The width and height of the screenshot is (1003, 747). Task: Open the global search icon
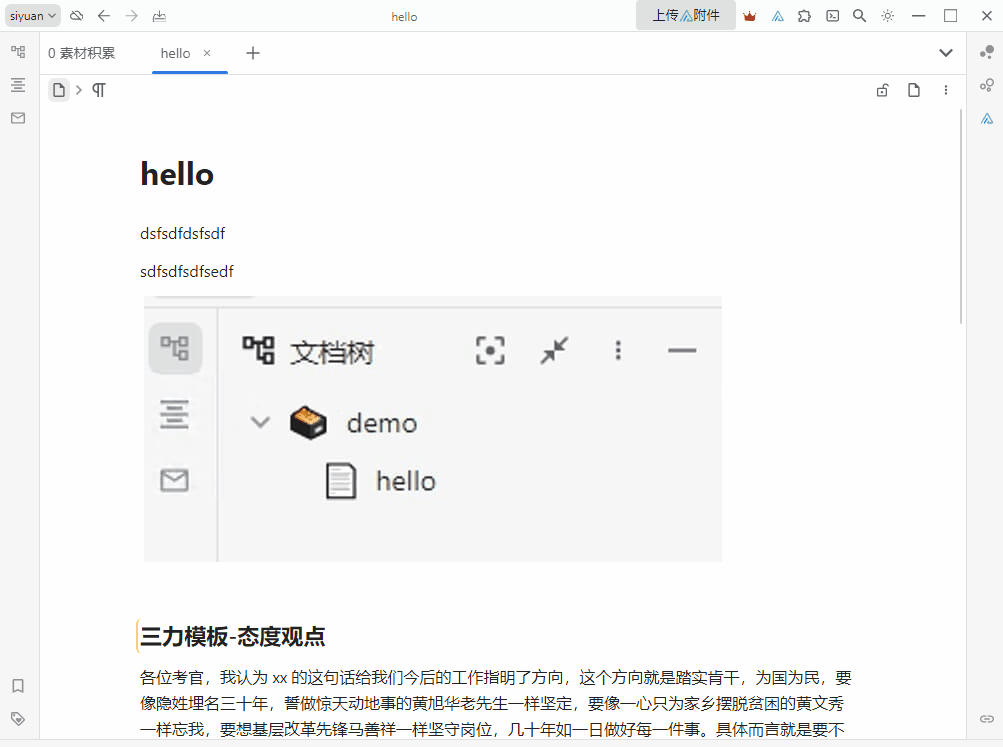[x=859, y=16]
